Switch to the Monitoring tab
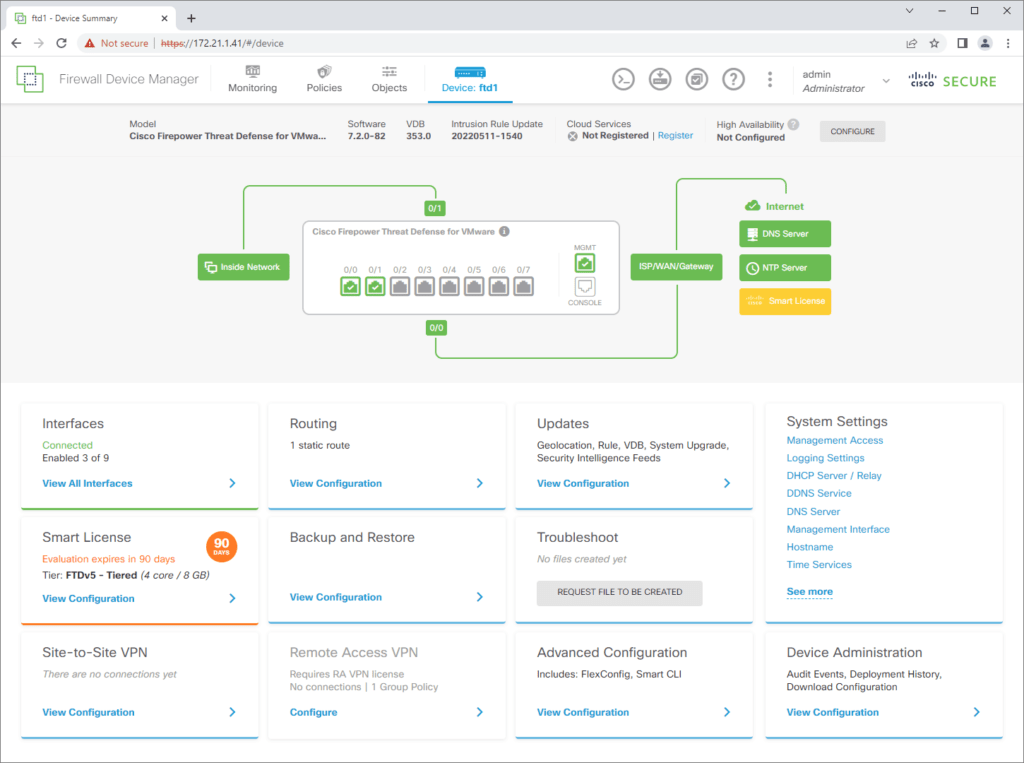 click(x=252, y=80)
